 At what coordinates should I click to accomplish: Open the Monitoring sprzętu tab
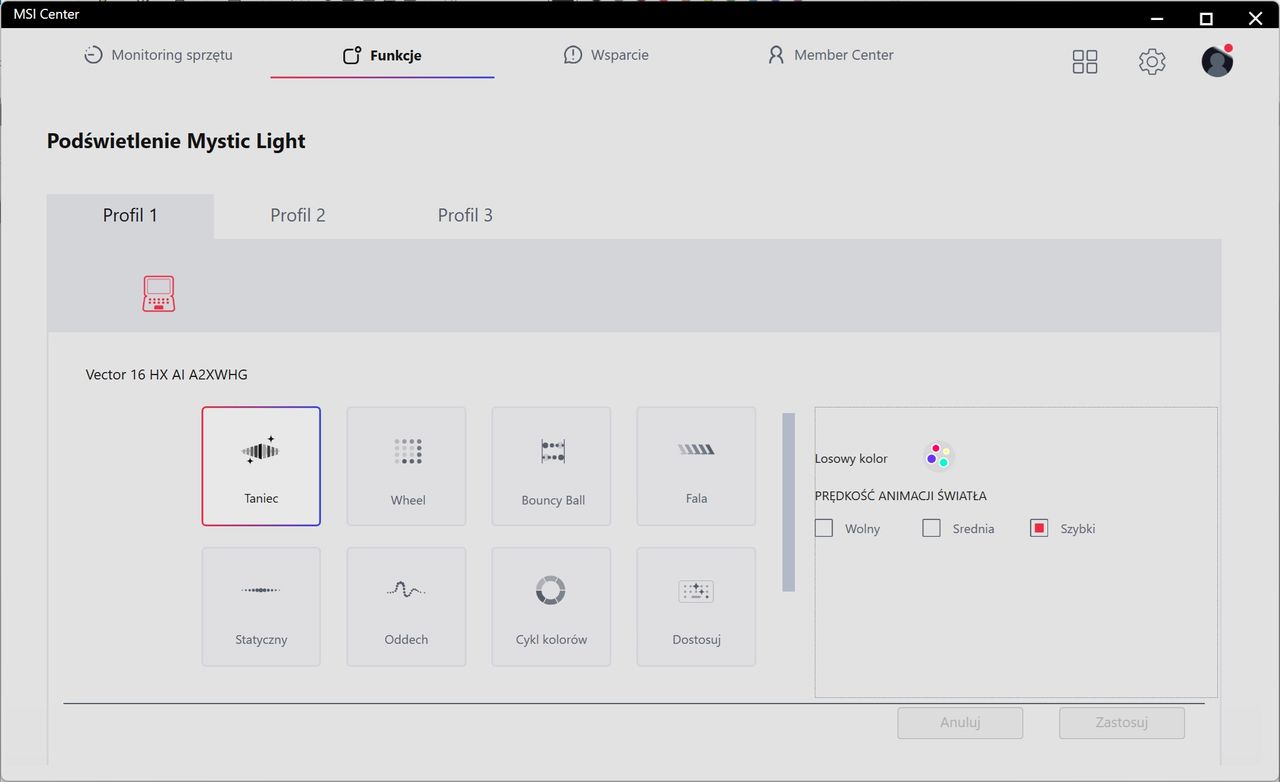click(x=158, y=55)
